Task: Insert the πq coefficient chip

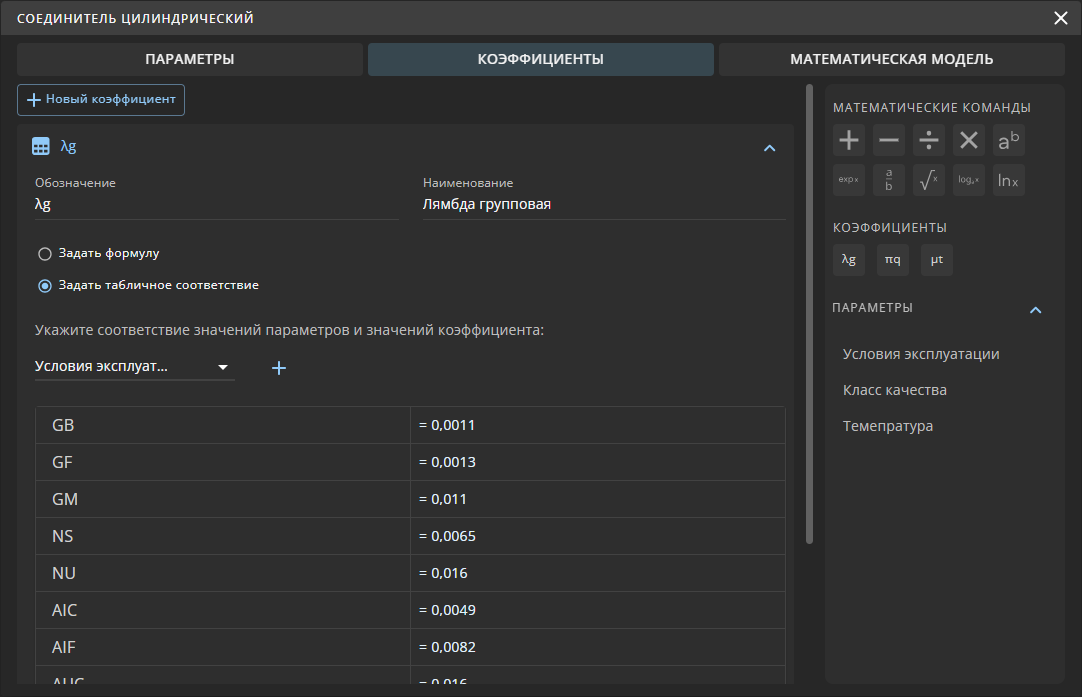Action: 893,260
